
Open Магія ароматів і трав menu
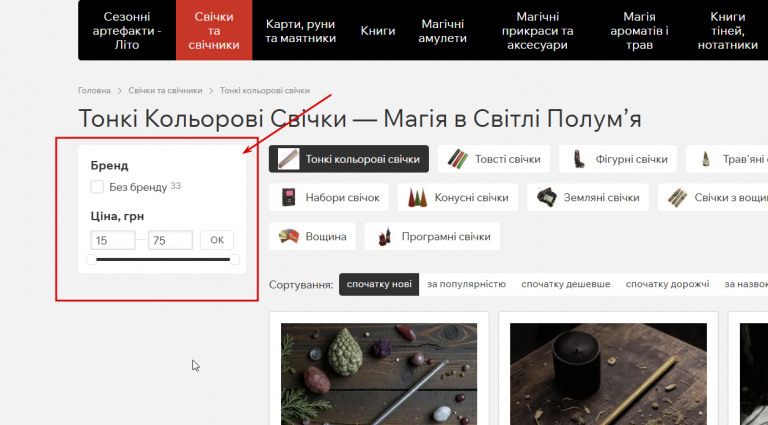(639, 31)
